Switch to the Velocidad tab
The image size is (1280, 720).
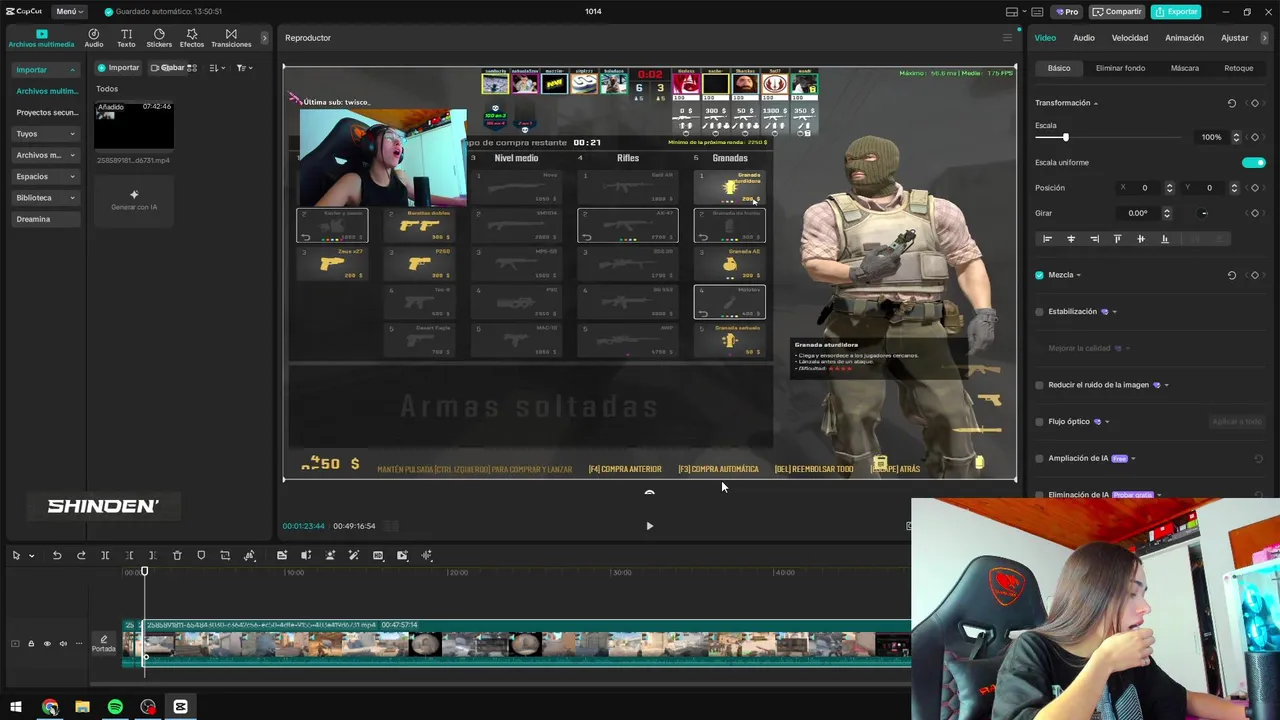pyautogui.click(x=1130, y=38)
